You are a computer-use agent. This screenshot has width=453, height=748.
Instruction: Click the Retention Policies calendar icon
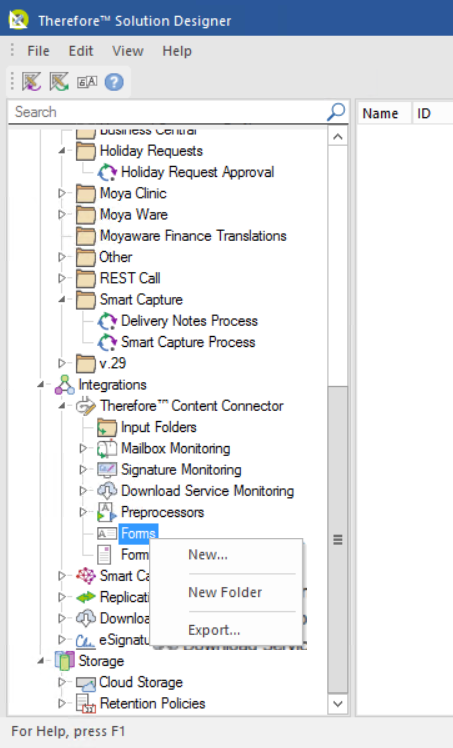86,704
